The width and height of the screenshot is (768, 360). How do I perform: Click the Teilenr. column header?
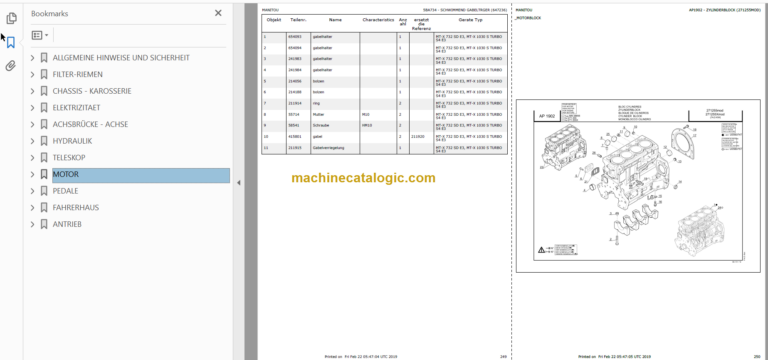298,20
